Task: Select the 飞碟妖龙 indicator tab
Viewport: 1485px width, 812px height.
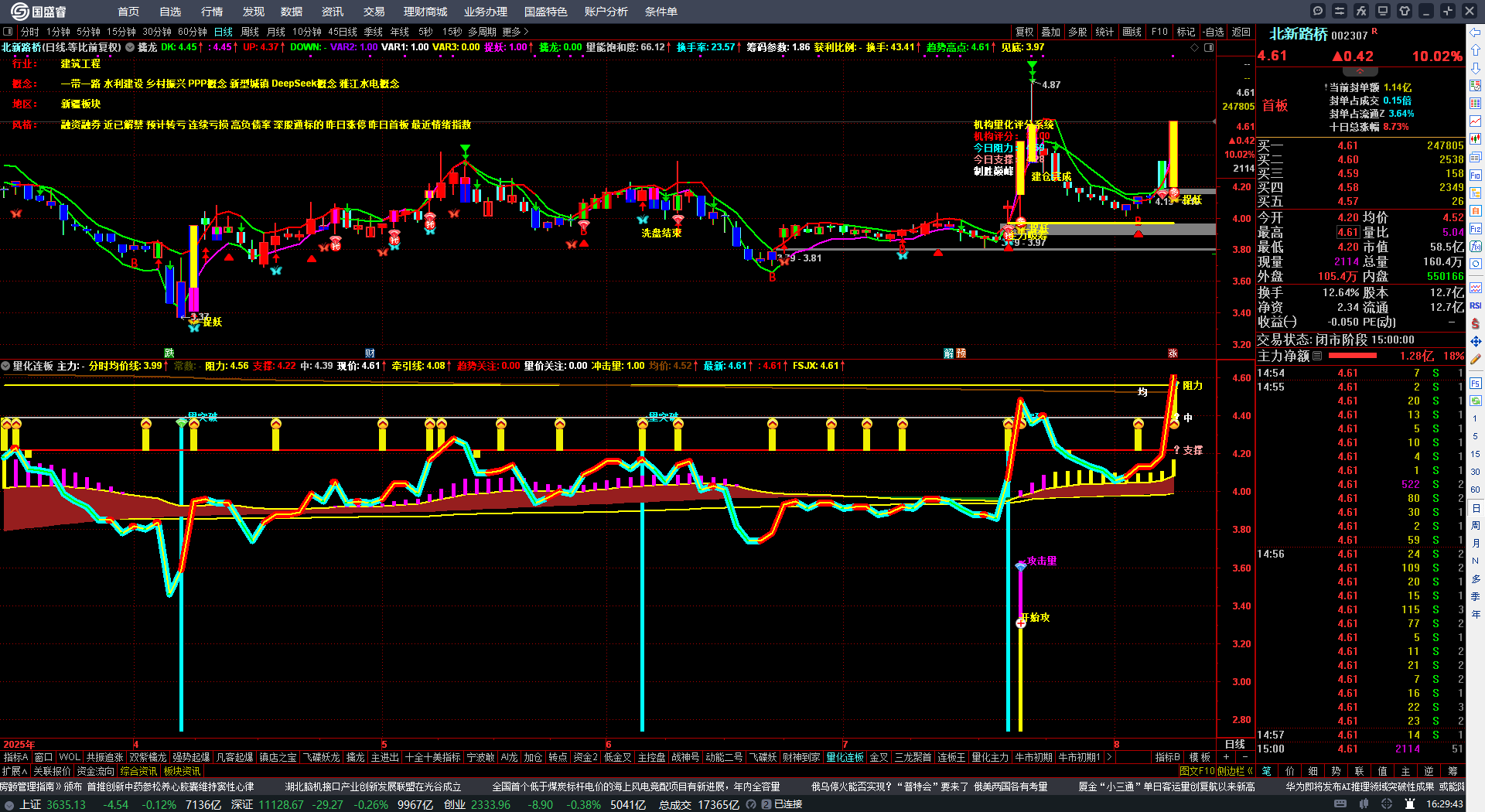Action: point(321,757)
